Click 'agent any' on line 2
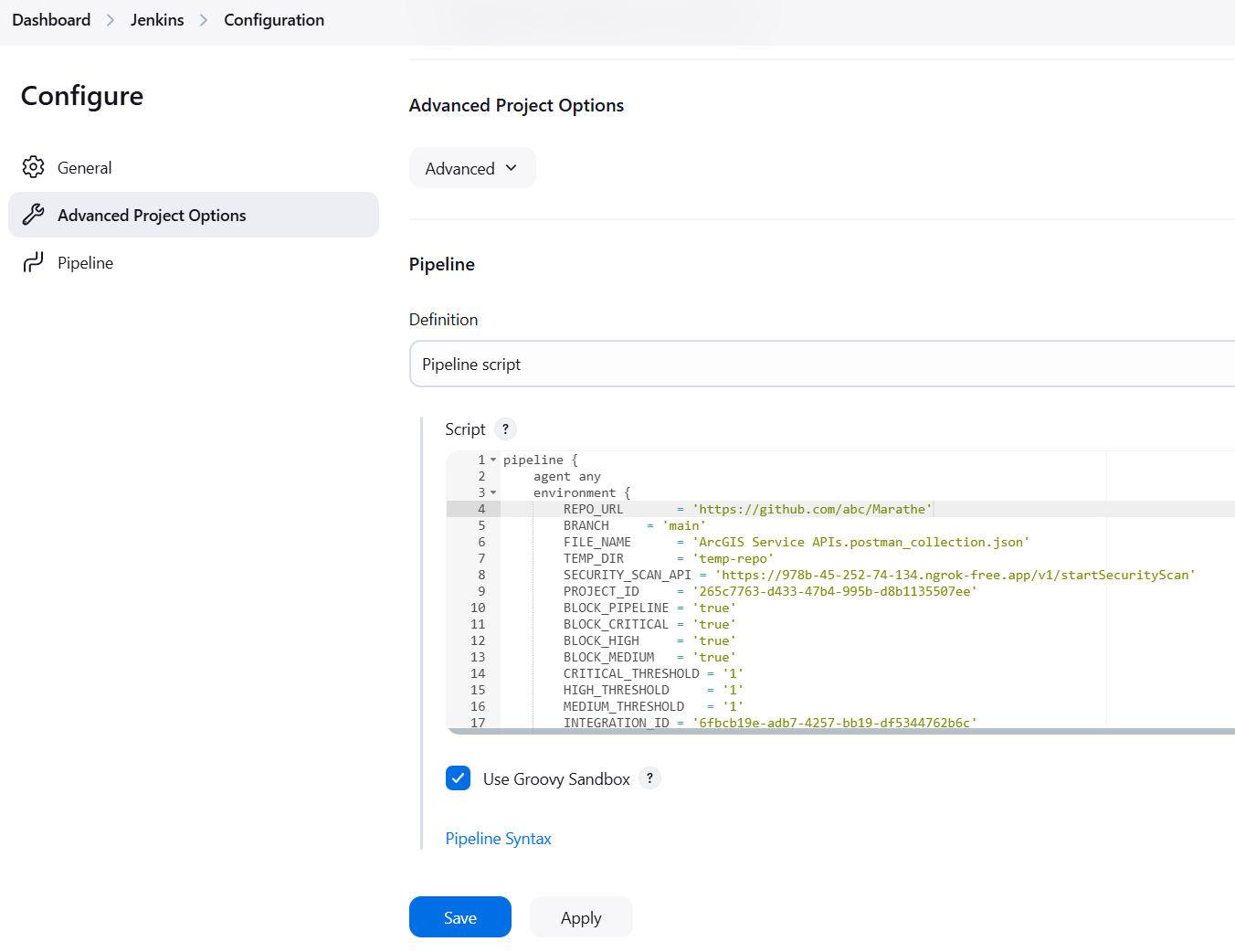This screenshot has width=1235, height=952. point(567,476)
